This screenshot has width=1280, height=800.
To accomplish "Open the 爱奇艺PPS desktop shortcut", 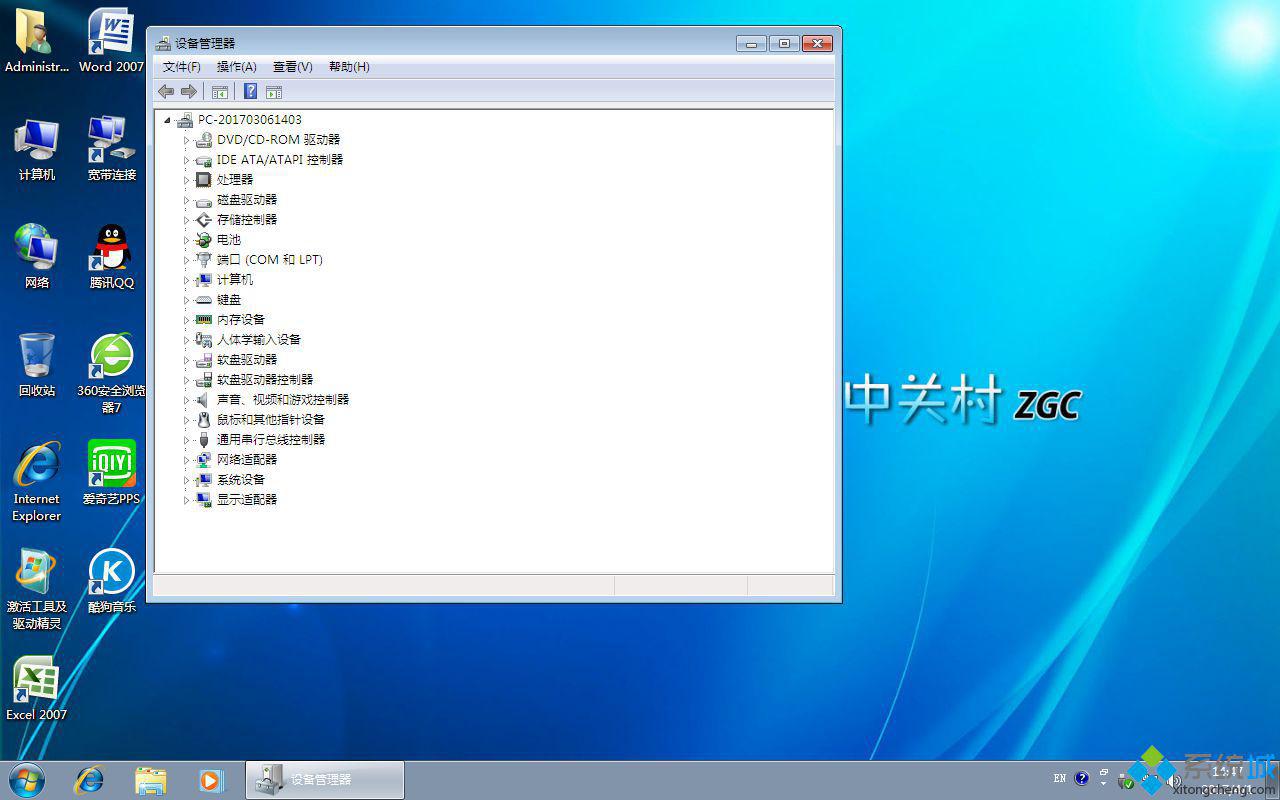I will 111,472.
